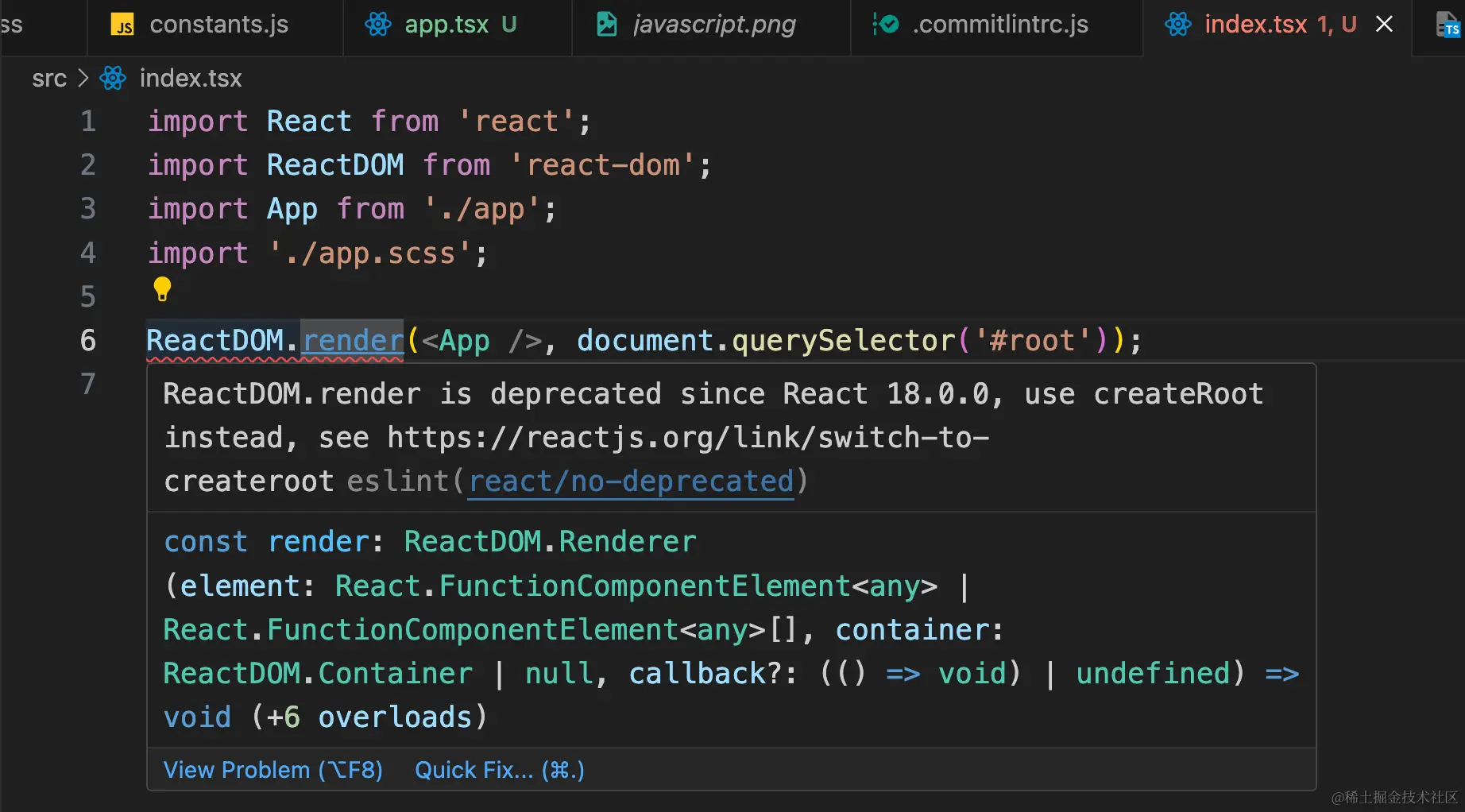Viewport: 1465px width, 812px height.
Task: Click '(+6 overloads)' text in the popup
Action: tap(369, 717)
